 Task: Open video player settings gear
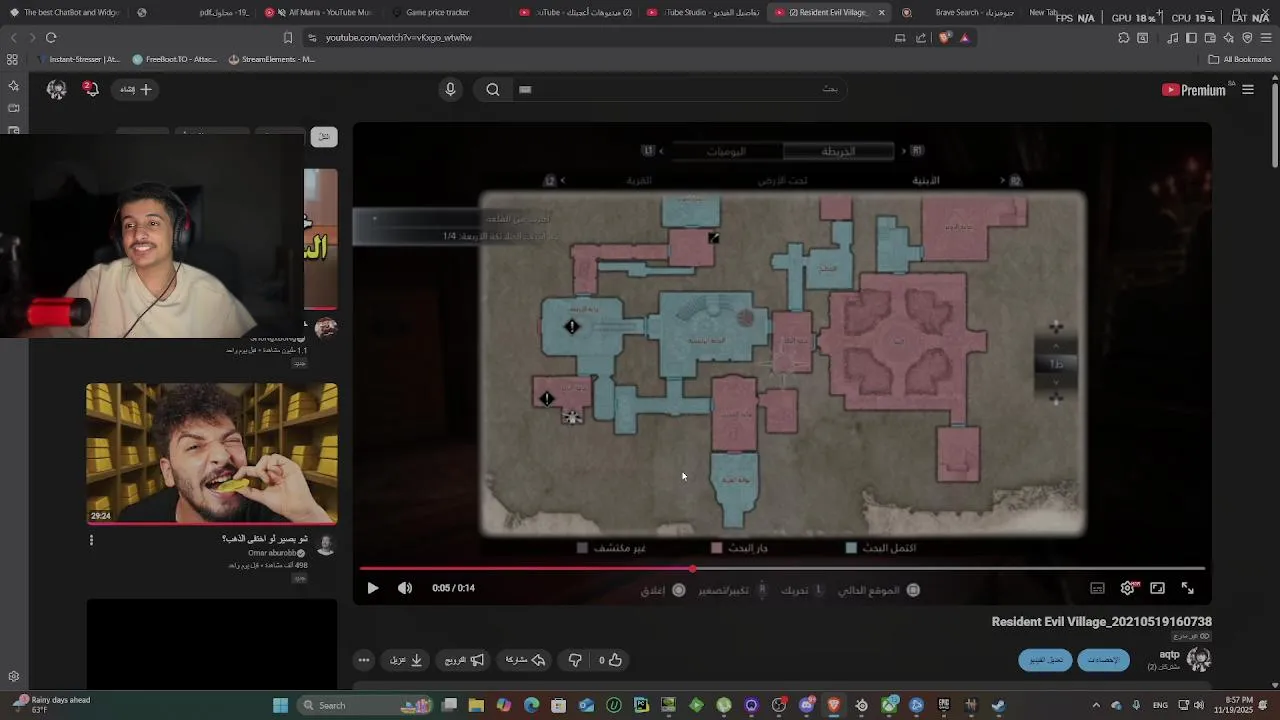click(1128, 588)
